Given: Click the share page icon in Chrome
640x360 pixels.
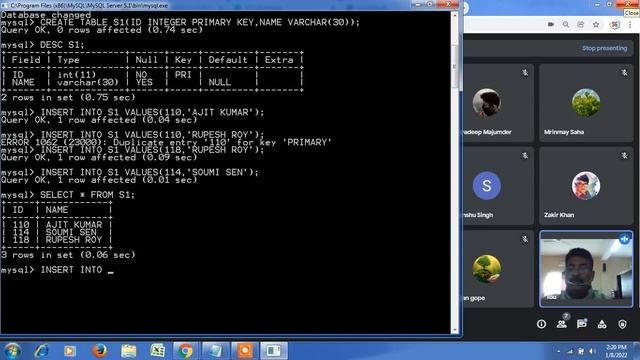Looking at the screenshot, I should [x=580, y=24].
